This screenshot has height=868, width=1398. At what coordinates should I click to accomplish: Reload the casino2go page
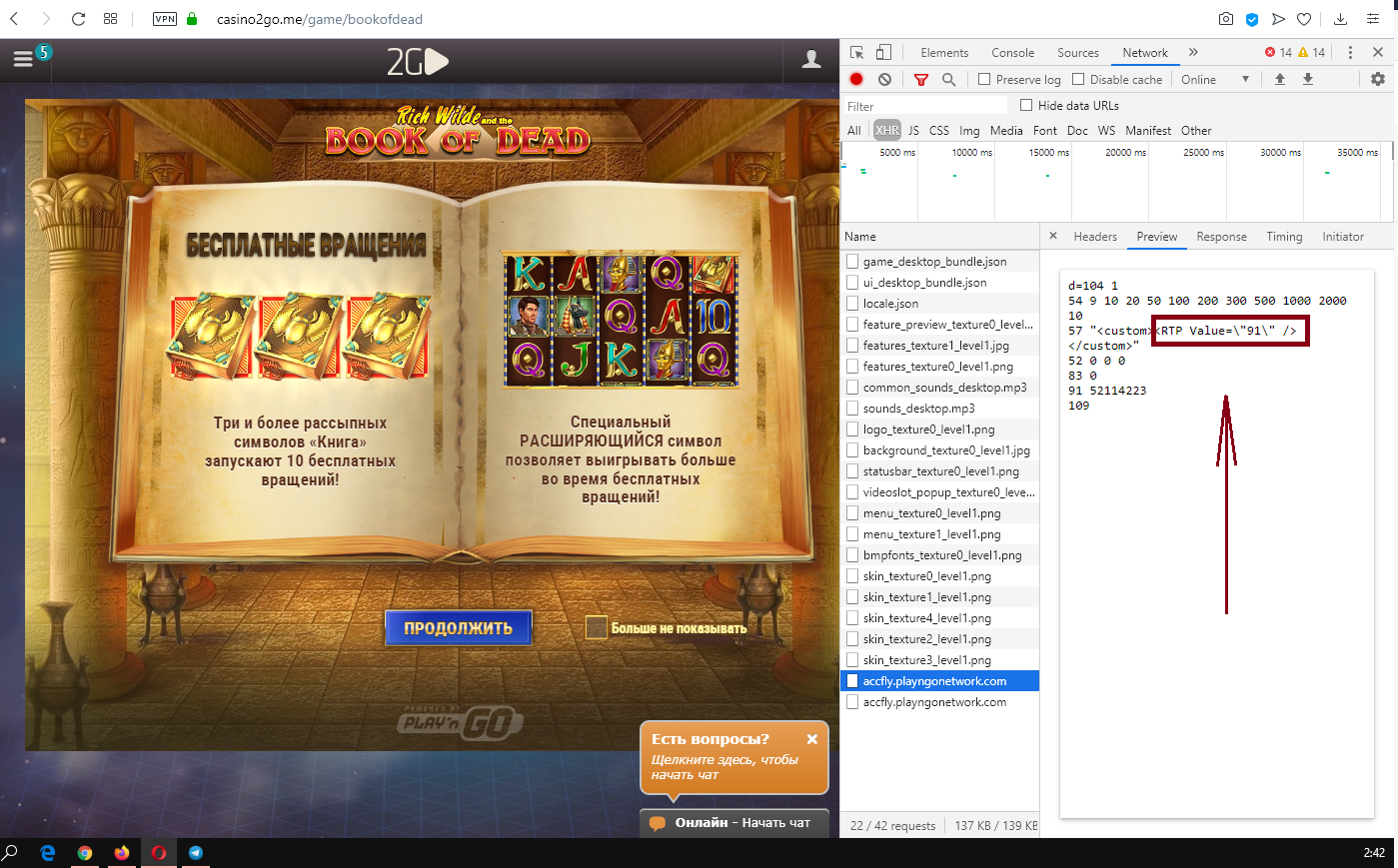pos(79,19)
